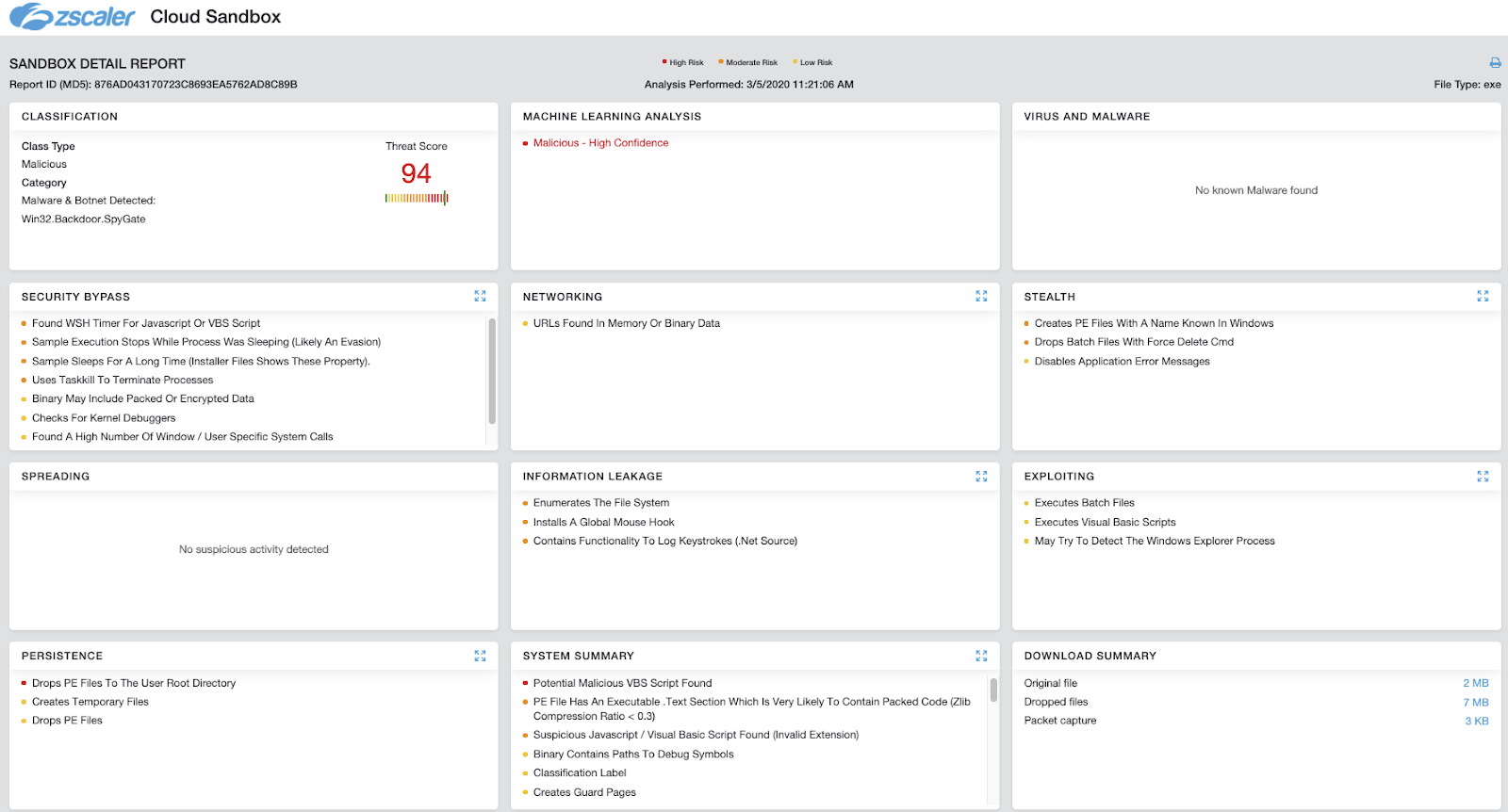Click "Binary May Include Packed Or Encrypted Data"
The width and height of the screenshot is (1508, 812).
pos(143,398)
